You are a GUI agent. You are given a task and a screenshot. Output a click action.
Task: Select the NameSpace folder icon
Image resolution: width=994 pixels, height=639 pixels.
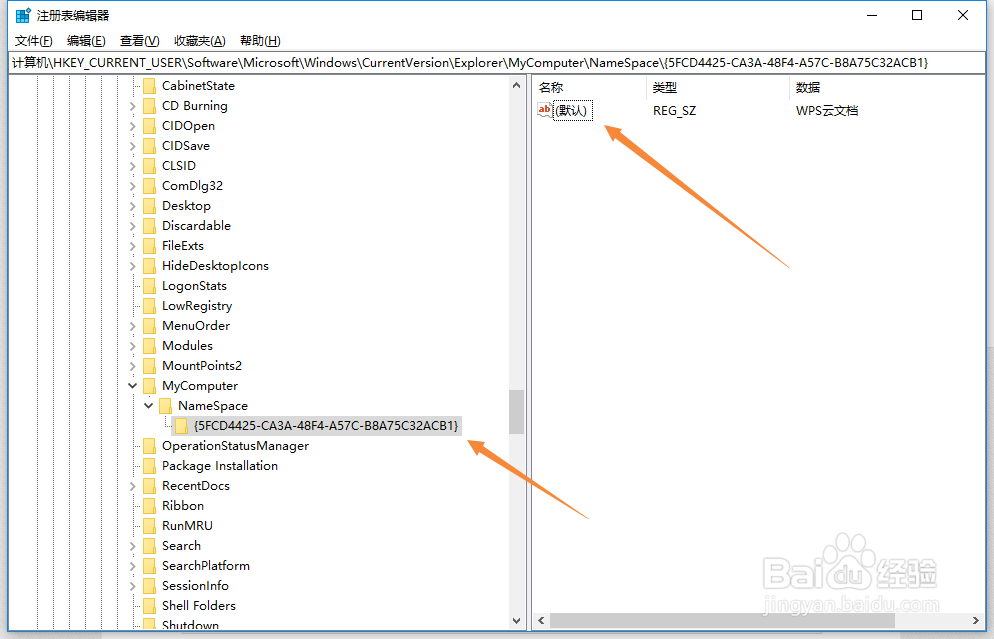[x=165, y=406]
